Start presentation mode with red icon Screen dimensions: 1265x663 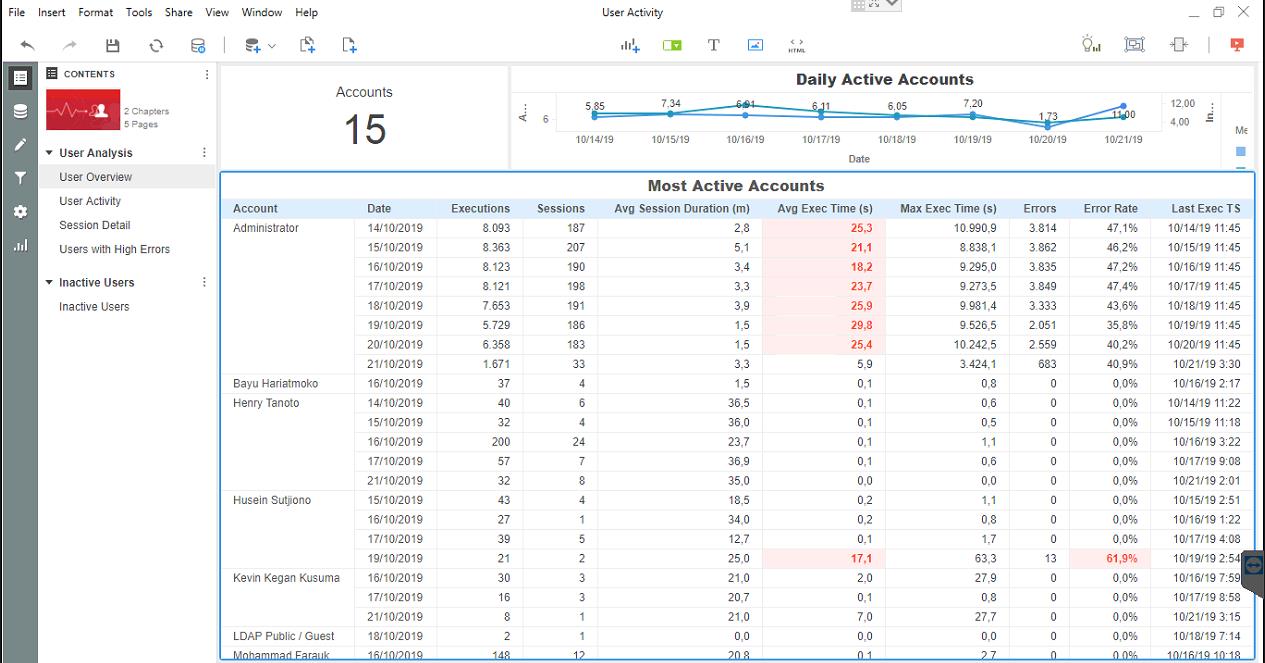click(x=1237, y=45)
